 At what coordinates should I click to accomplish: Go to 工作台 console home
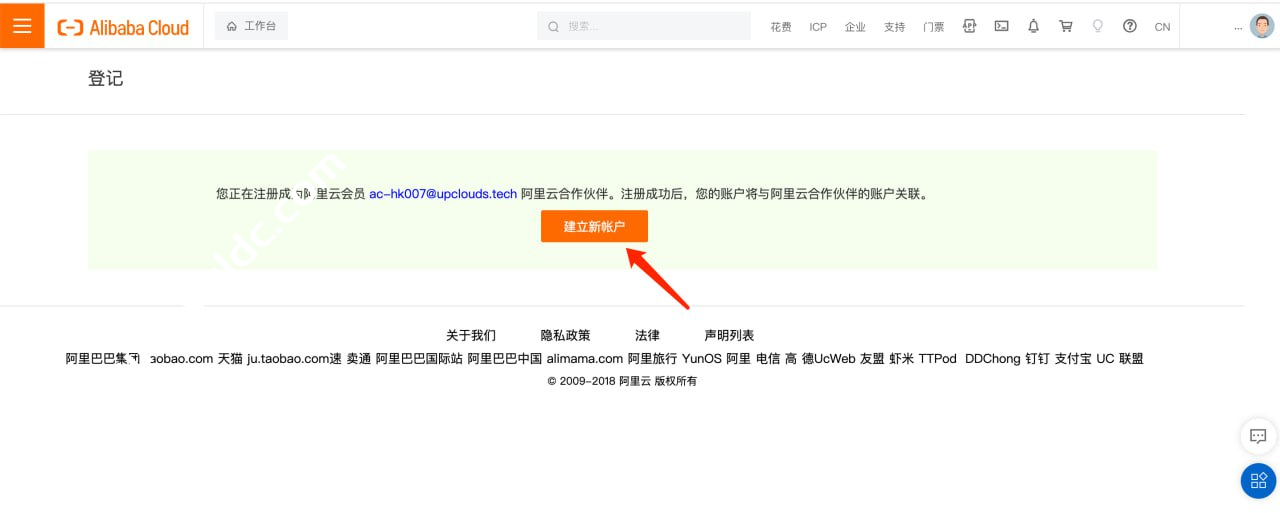point(251,26)
